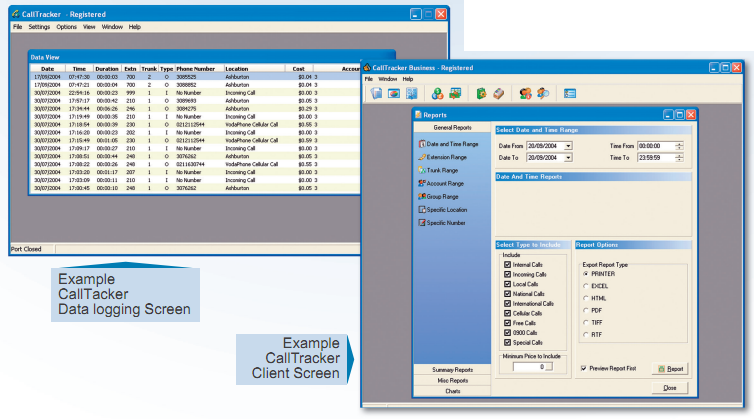The image size is (754, 419).
Task: Open the Misc Reports section tab
Action: [452, 381]
